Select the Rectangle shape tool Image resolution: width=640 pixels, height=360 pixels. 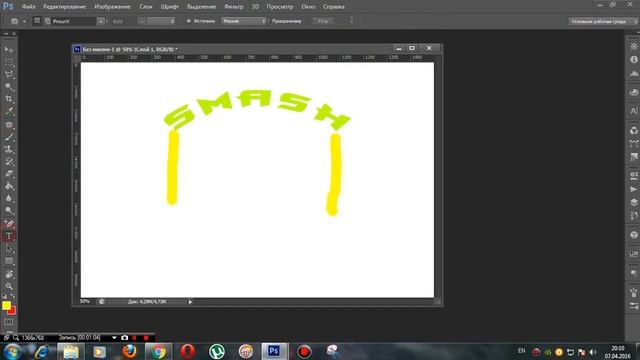coord(9,261)
